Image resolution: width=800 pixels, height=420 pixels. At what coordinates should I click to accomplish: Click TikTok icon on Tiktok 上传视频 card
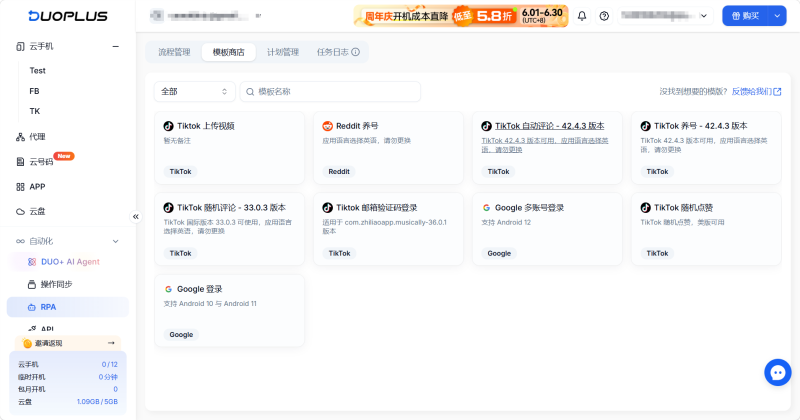click(x=168, y=126)
